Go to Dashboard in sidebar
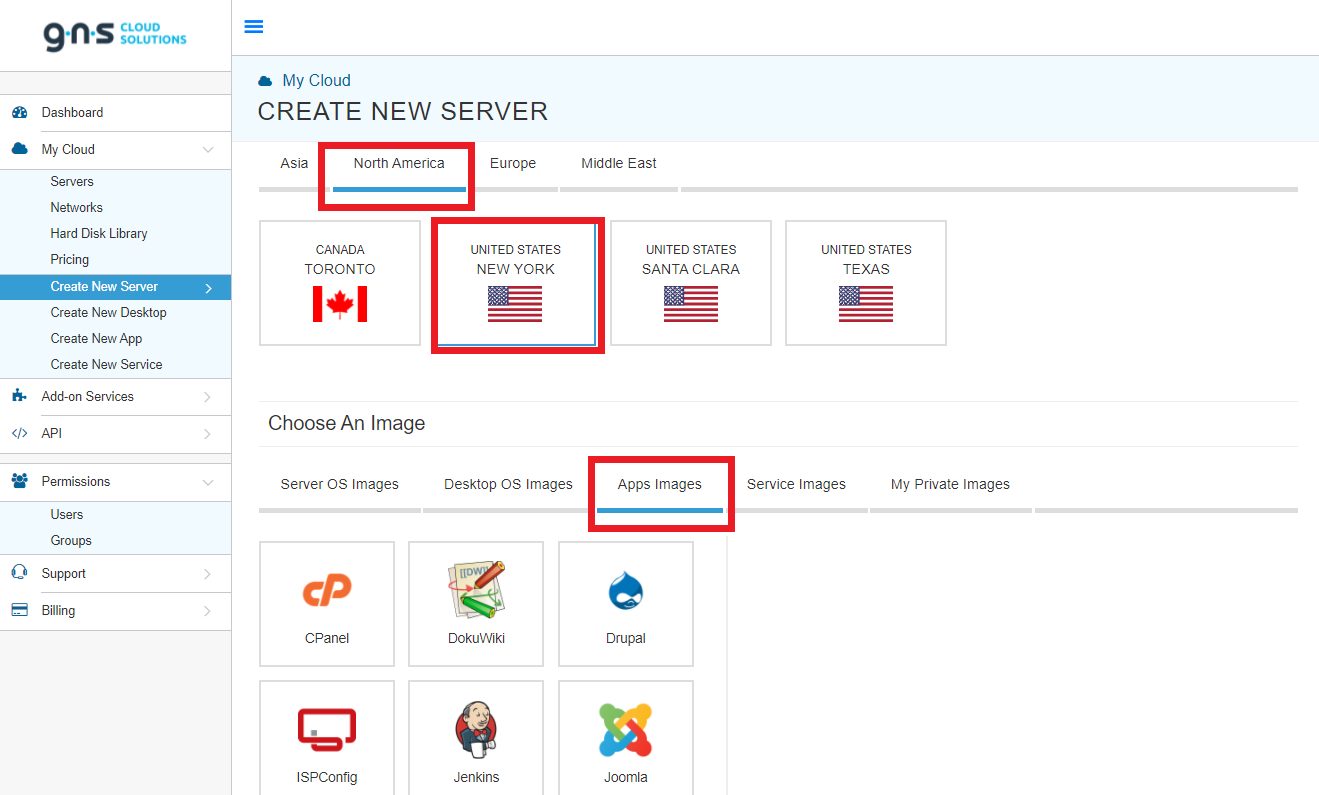 click(x=72, y=113)
